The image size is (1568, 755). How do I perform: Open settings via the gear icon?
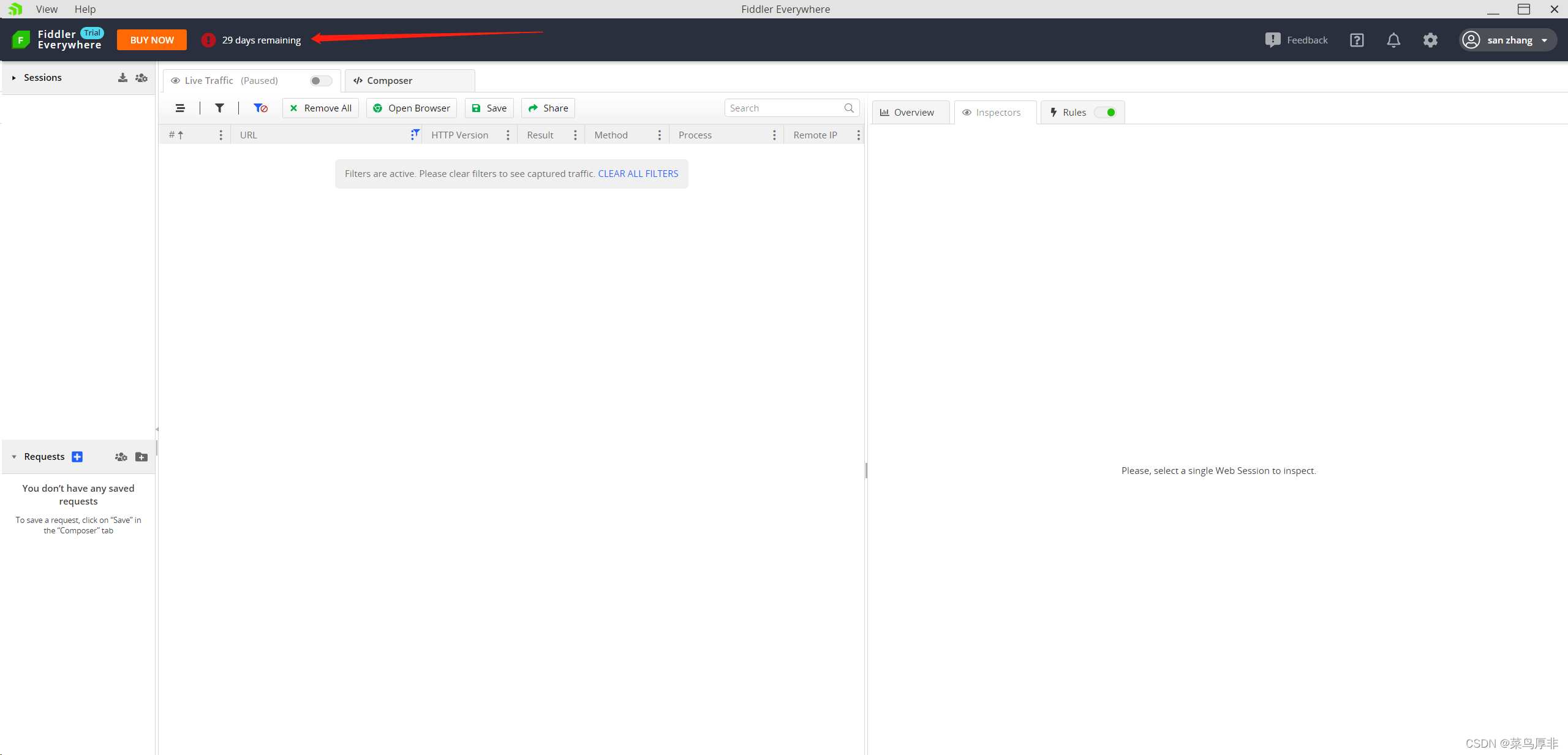[x=1430, y=40]
